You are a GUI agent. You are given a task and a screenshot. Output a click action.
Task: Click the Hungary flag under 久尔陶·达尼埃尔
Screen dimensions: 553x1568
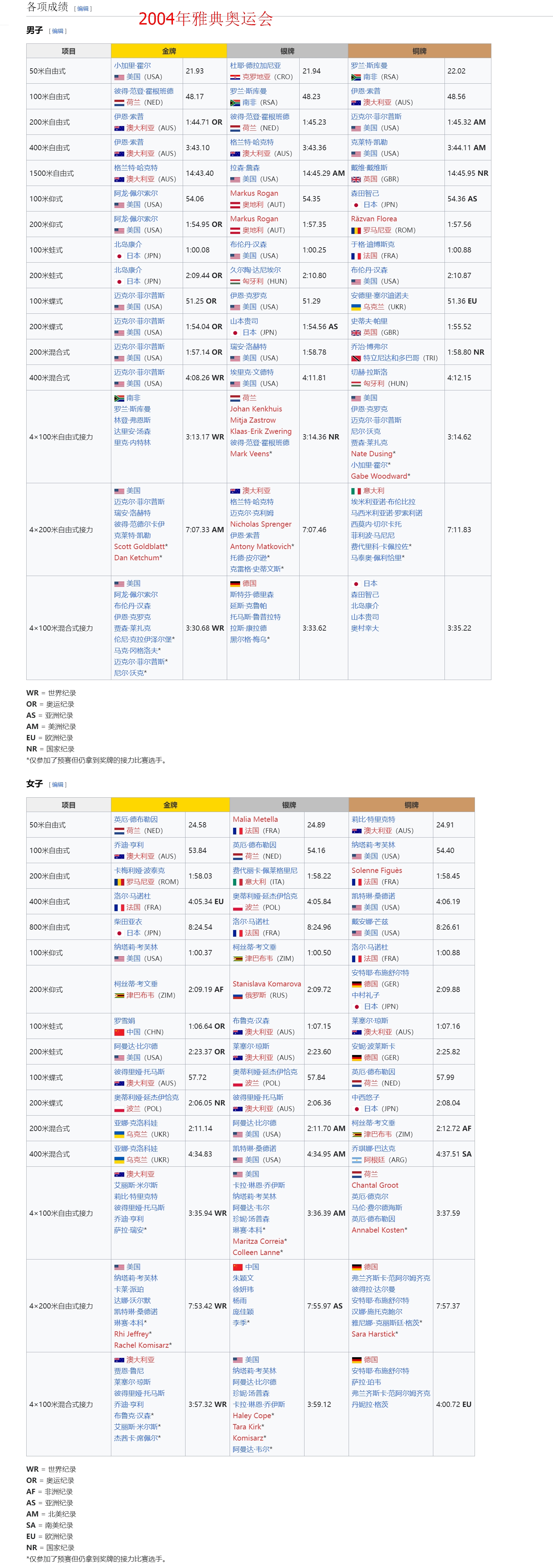click(235, 282)
